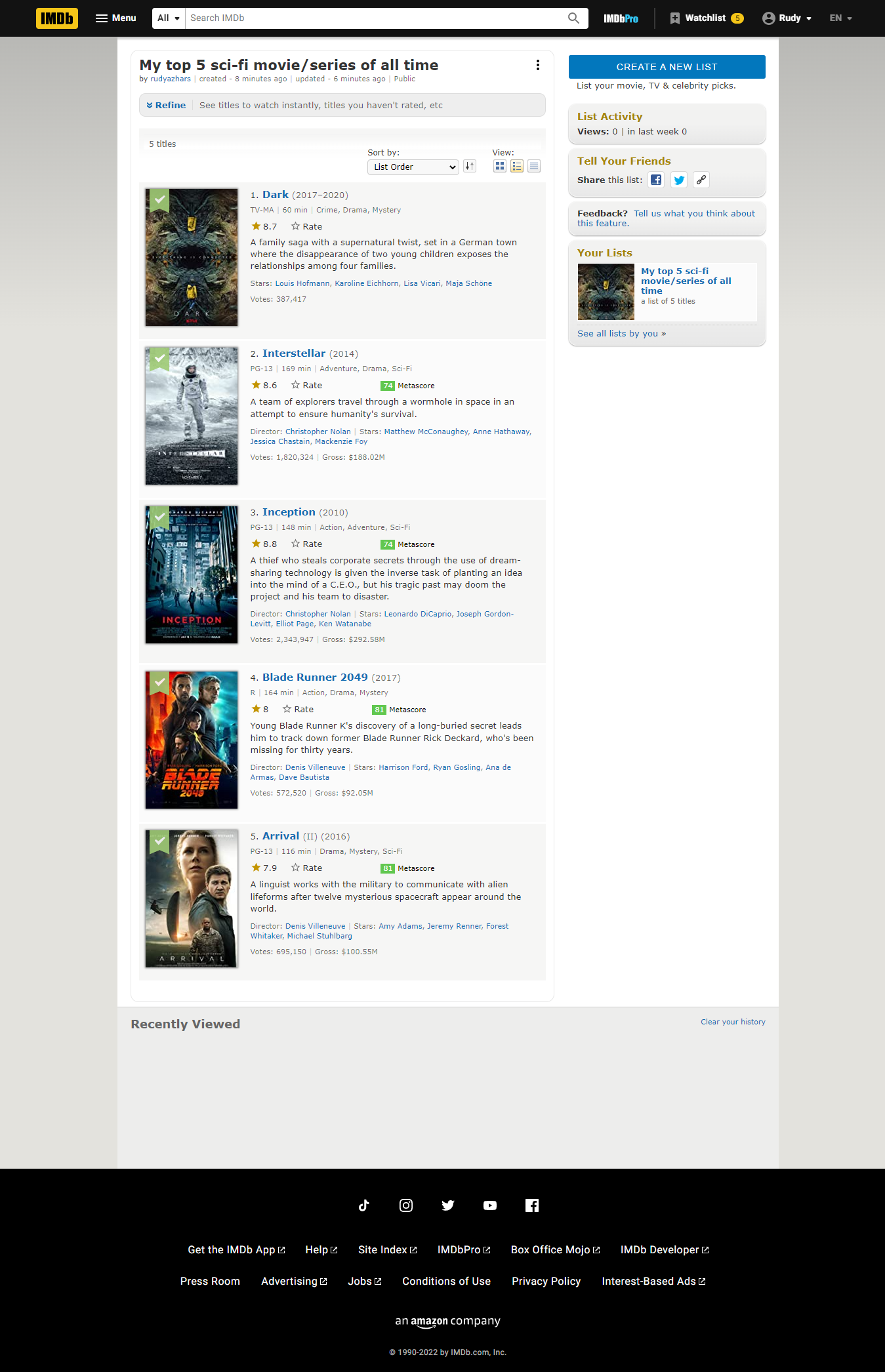
Task: Toggle watchlist ribbon on Interstellar poster
Action: pyautogui.click(x=159, y=358)
